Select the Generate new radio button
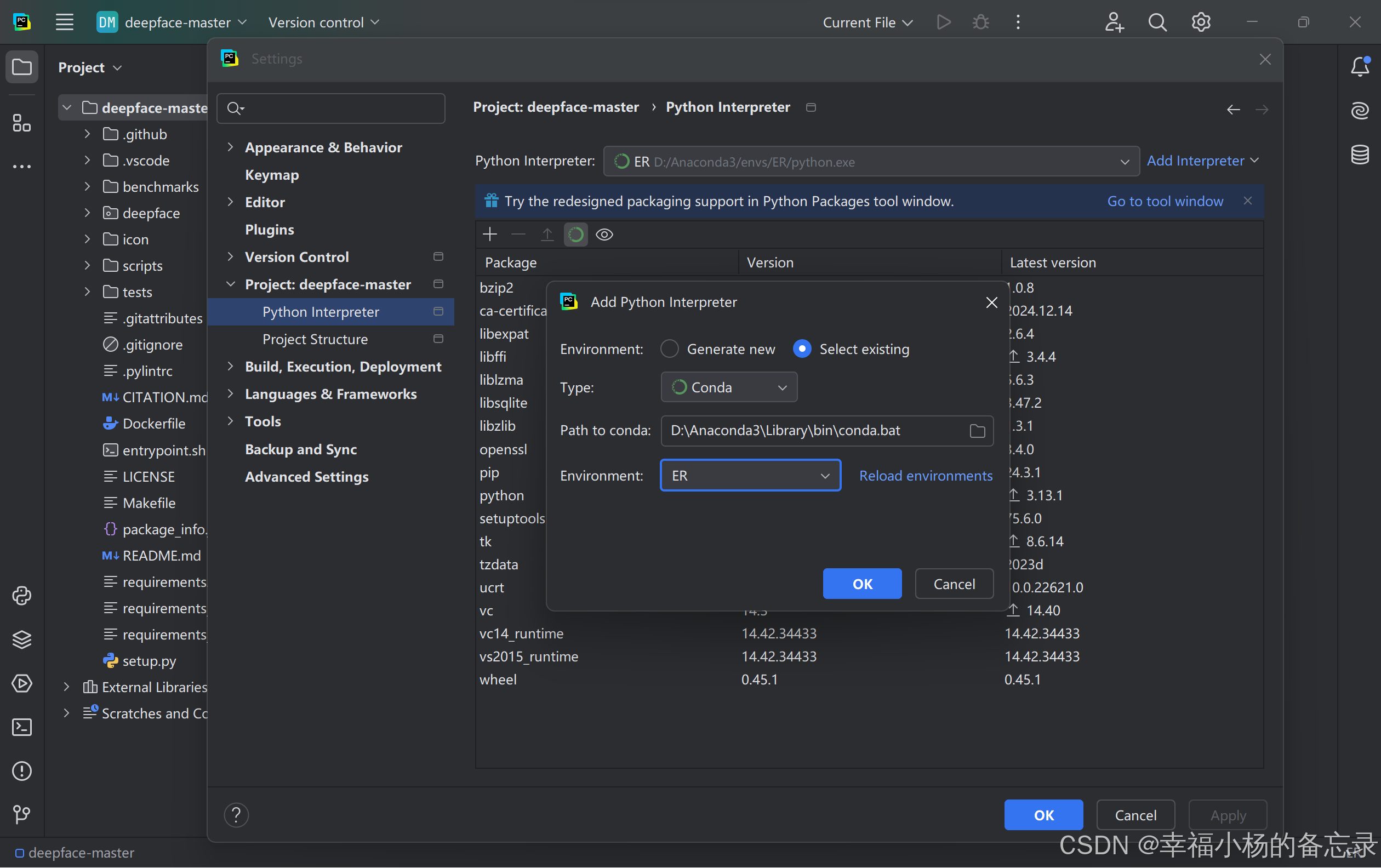 pyautogui.click(x=669, y=349)
